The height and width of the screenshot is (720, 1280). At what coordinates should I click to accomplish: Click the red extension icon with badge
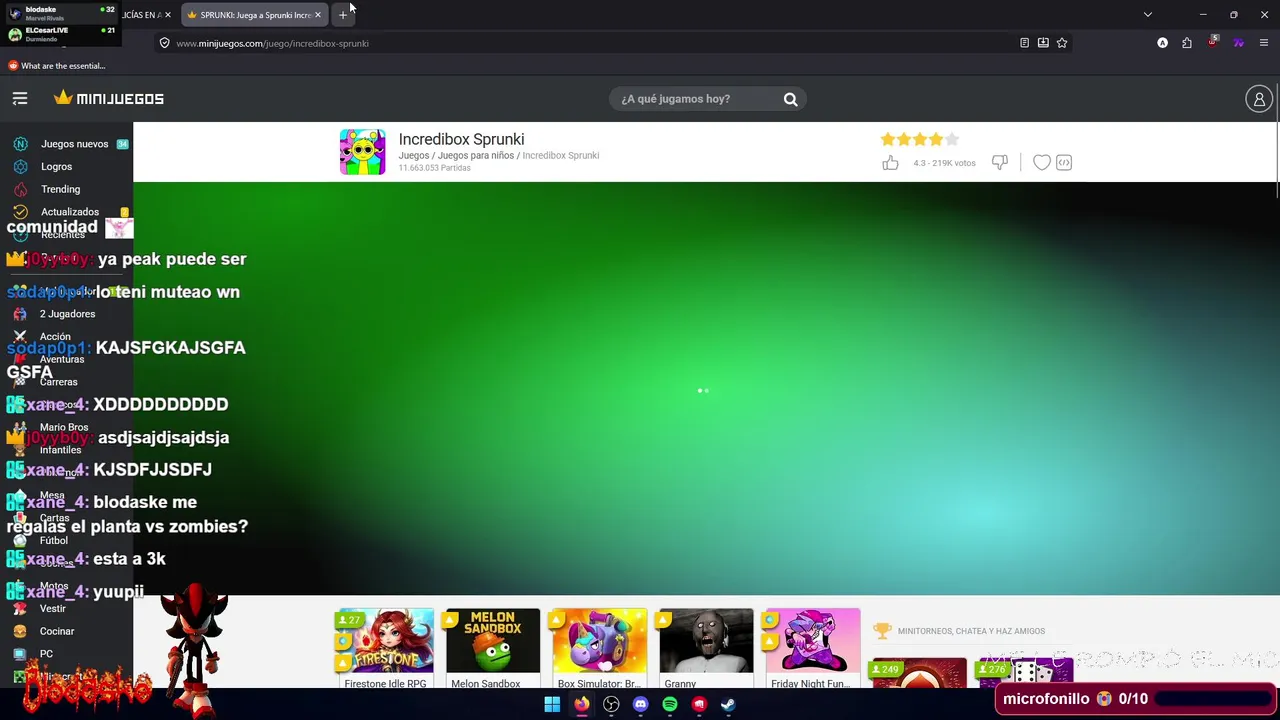click(x=1213, y=42)
